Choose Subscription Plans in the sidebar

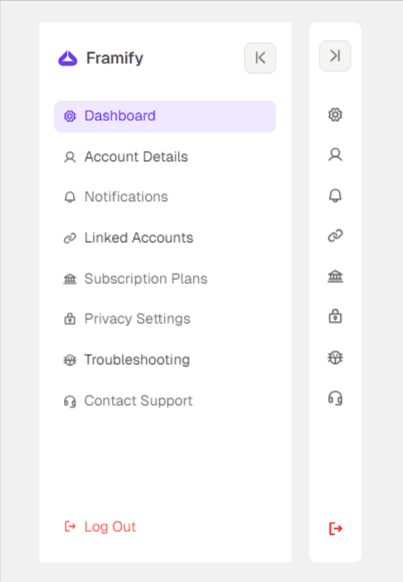click(x=165, y=279)
